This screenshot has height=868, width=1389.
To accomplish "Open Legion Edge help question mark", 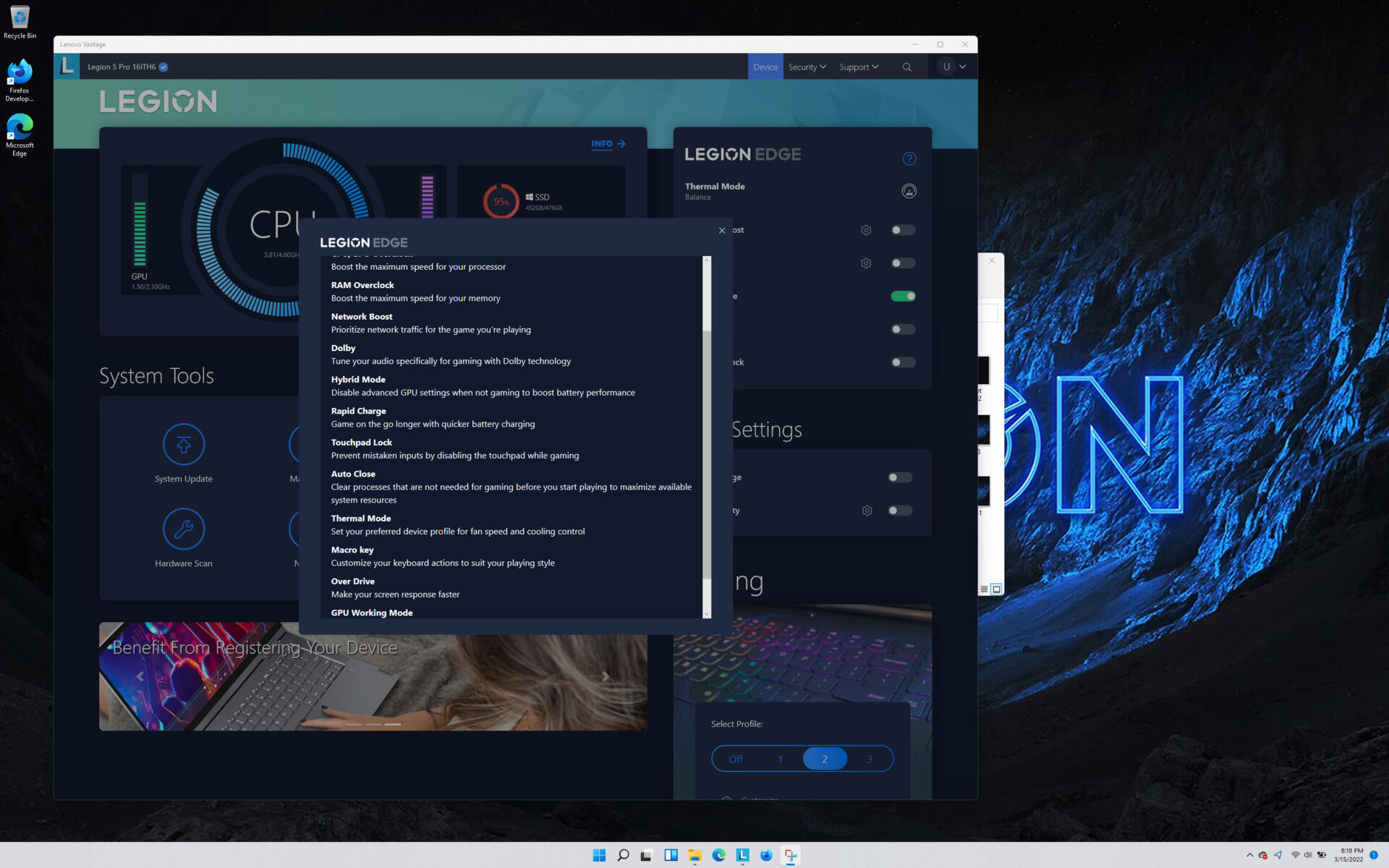I will coord(909,158).
